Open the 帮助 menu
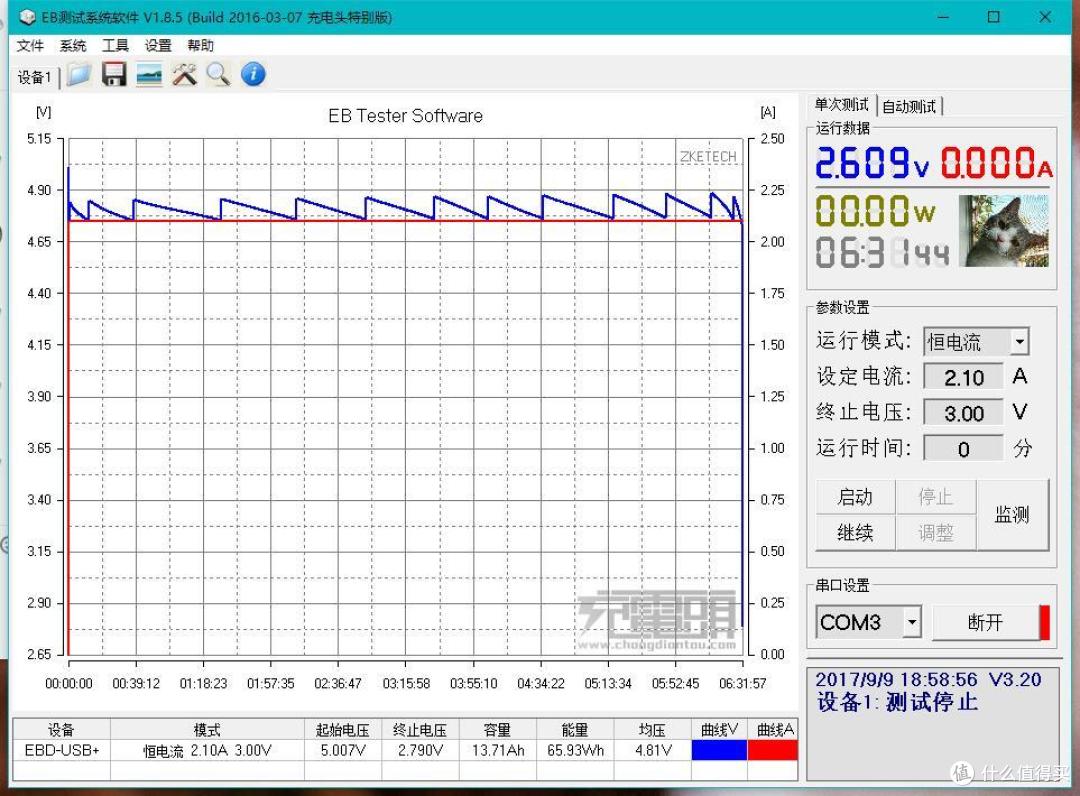This screenshot has height=796, width=1080. coord(200,45)
